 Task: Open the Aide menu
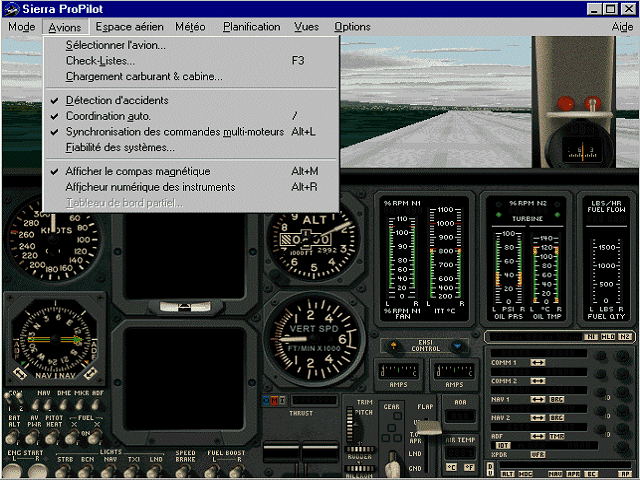622,27
